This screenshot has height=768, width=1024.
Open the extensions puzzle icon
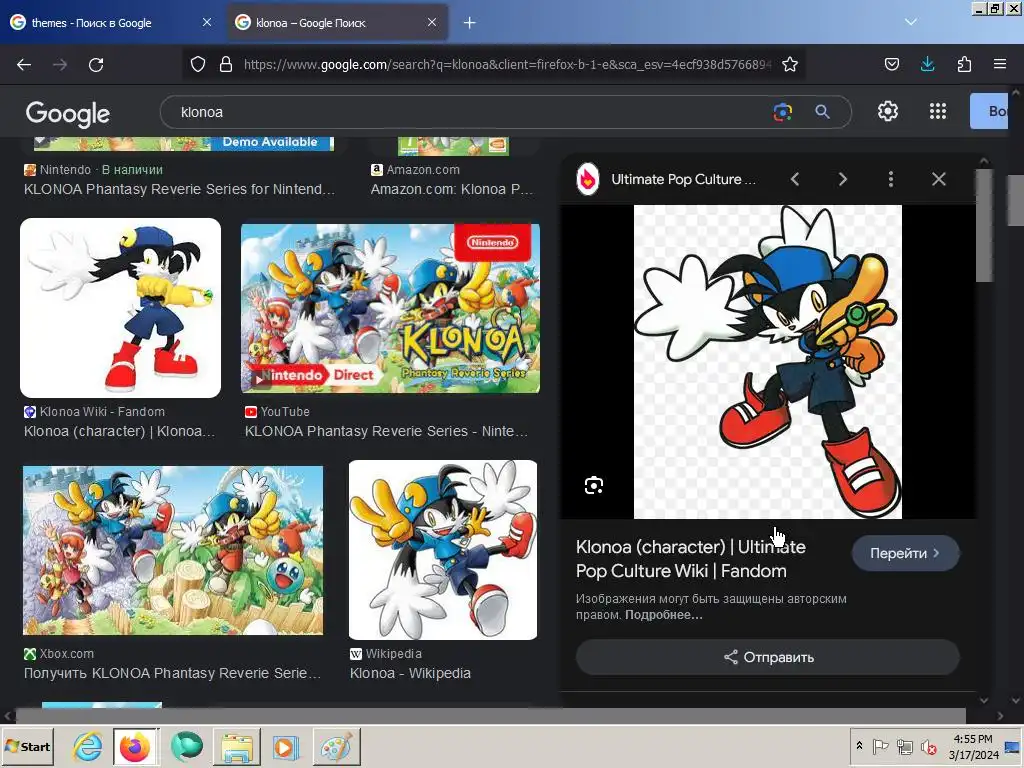964,64
